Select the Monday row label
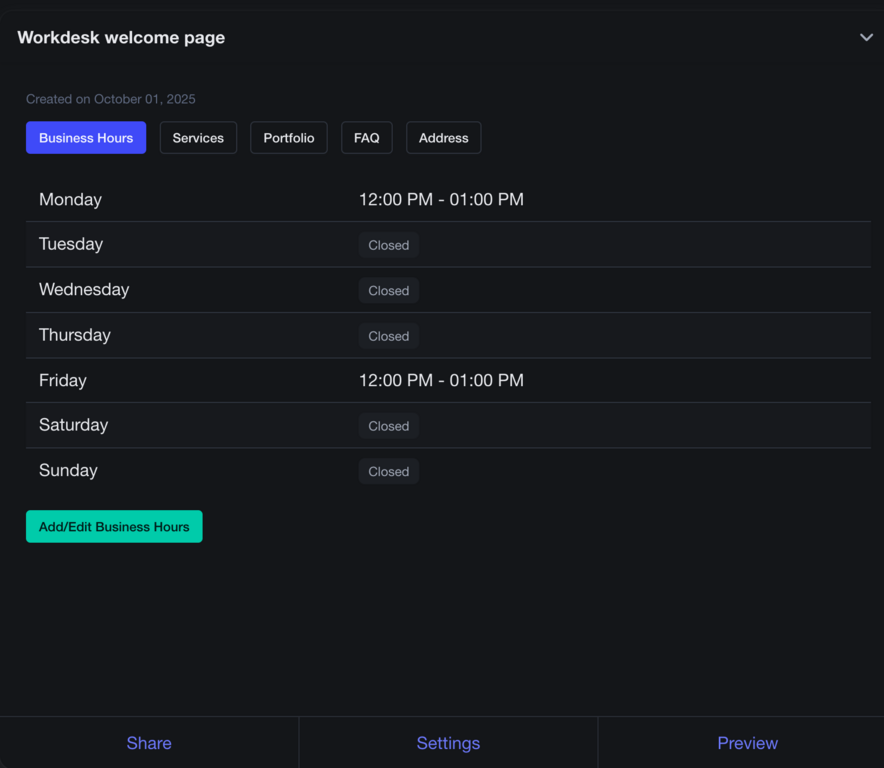Screen dimensions: 884x768 pos(70,200)
